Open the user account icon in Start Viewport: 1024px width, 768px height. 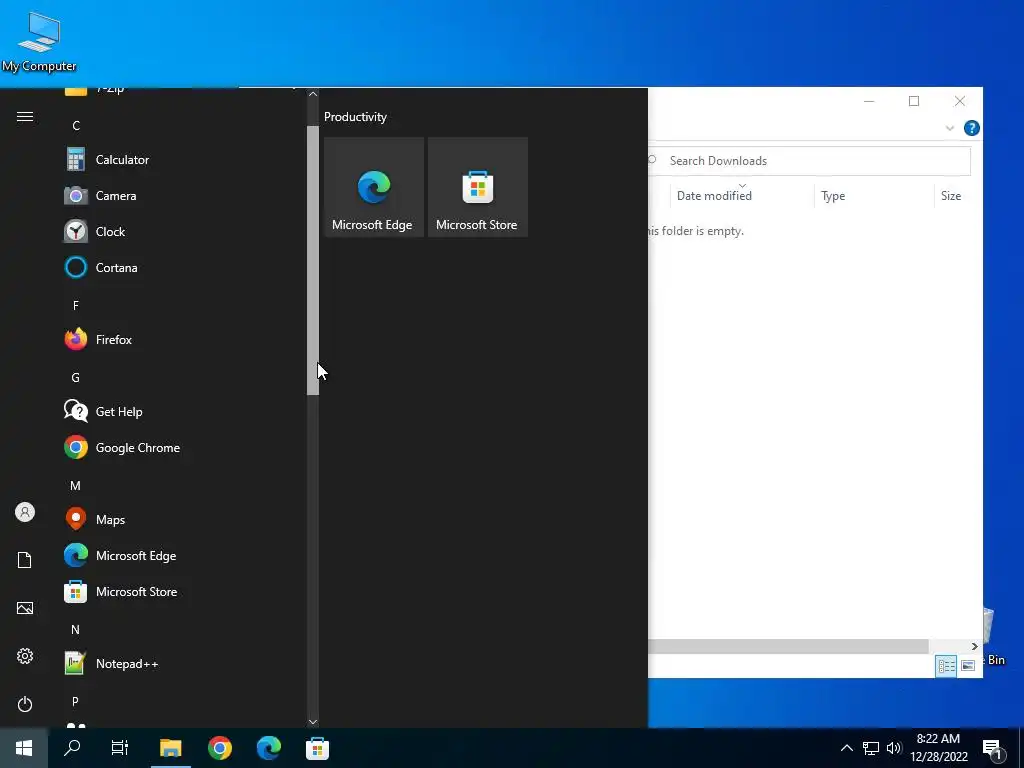[25, 512]
